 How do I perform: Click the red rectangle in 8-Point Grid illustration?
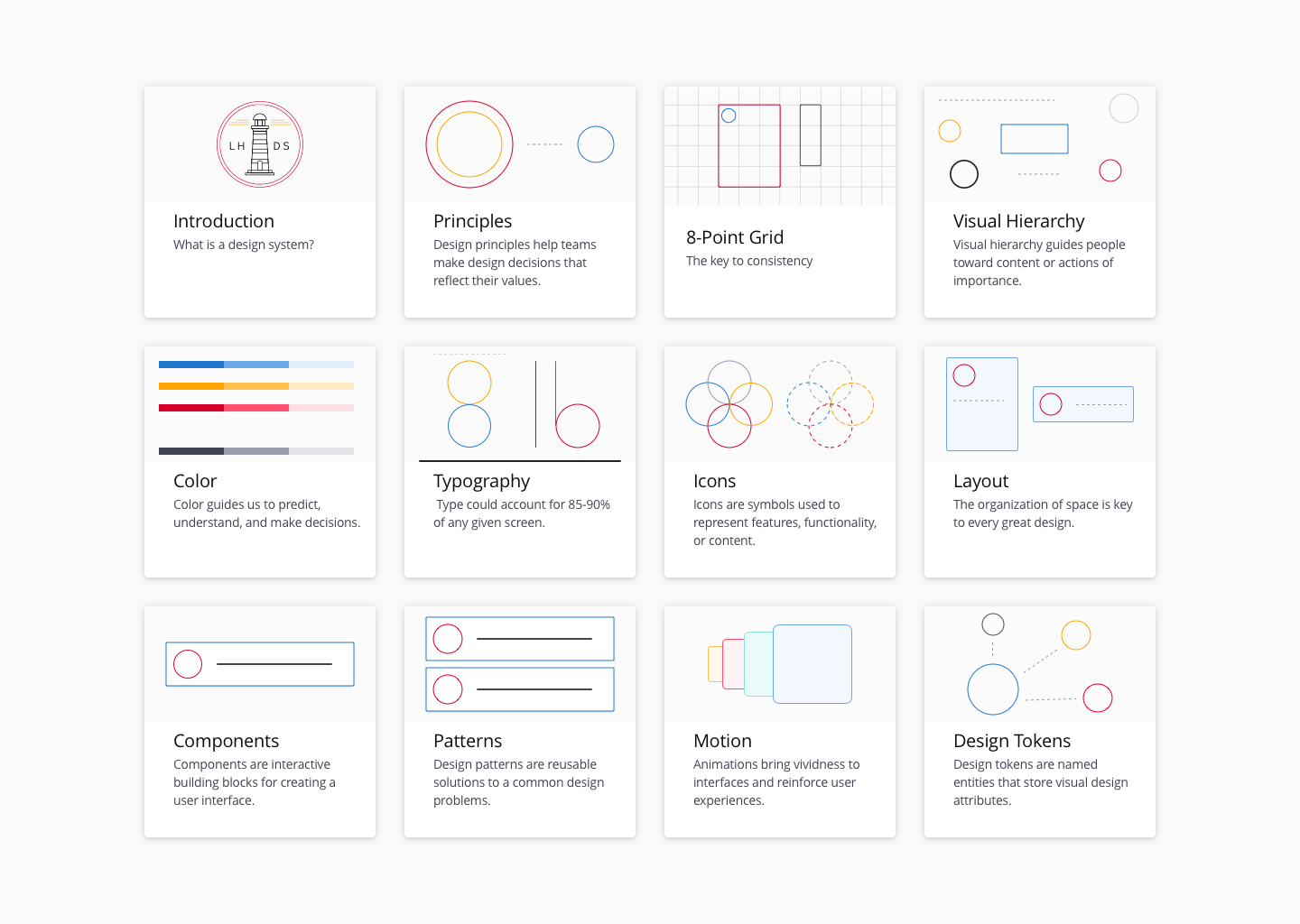pos(749,146)
